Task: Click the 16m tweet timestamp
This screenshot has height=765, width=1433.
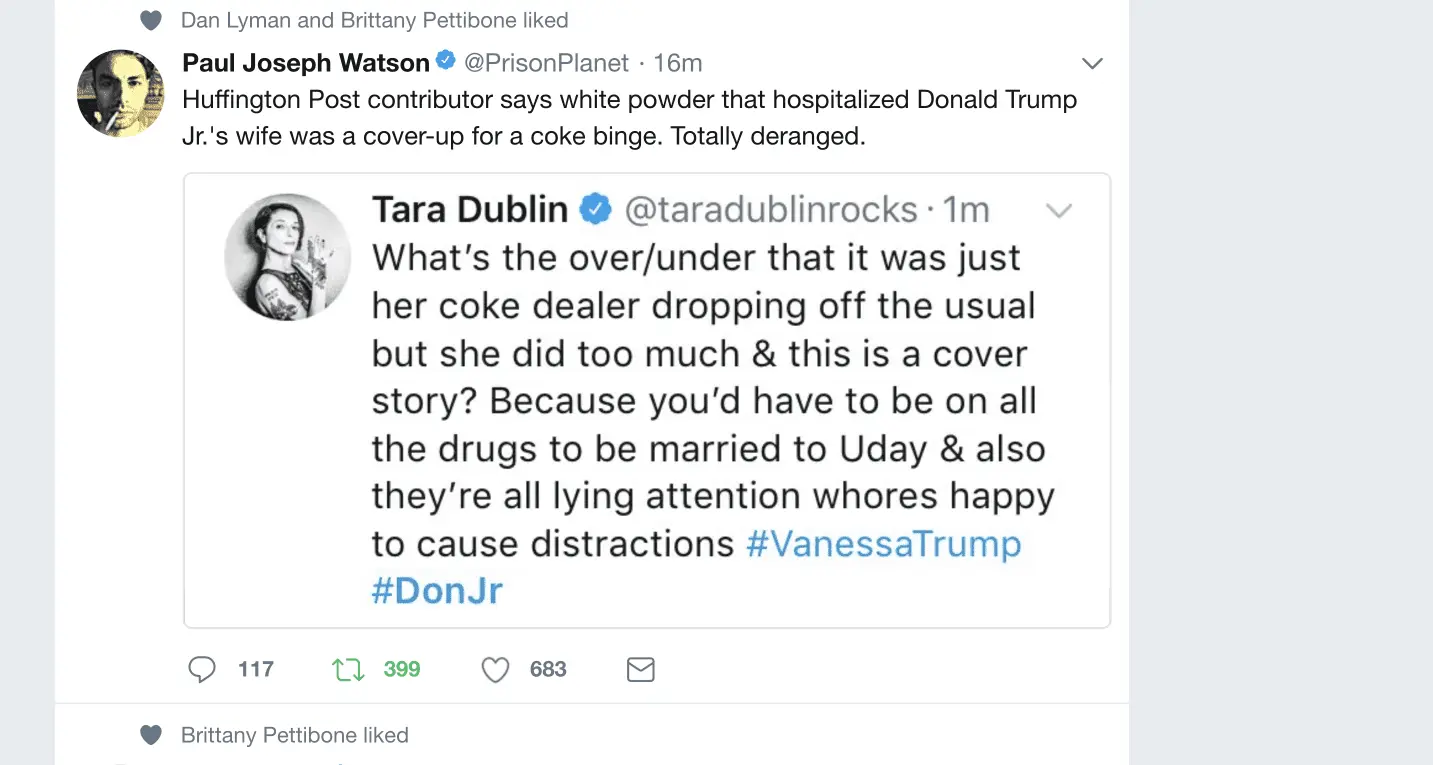Action: coord(678,63)
